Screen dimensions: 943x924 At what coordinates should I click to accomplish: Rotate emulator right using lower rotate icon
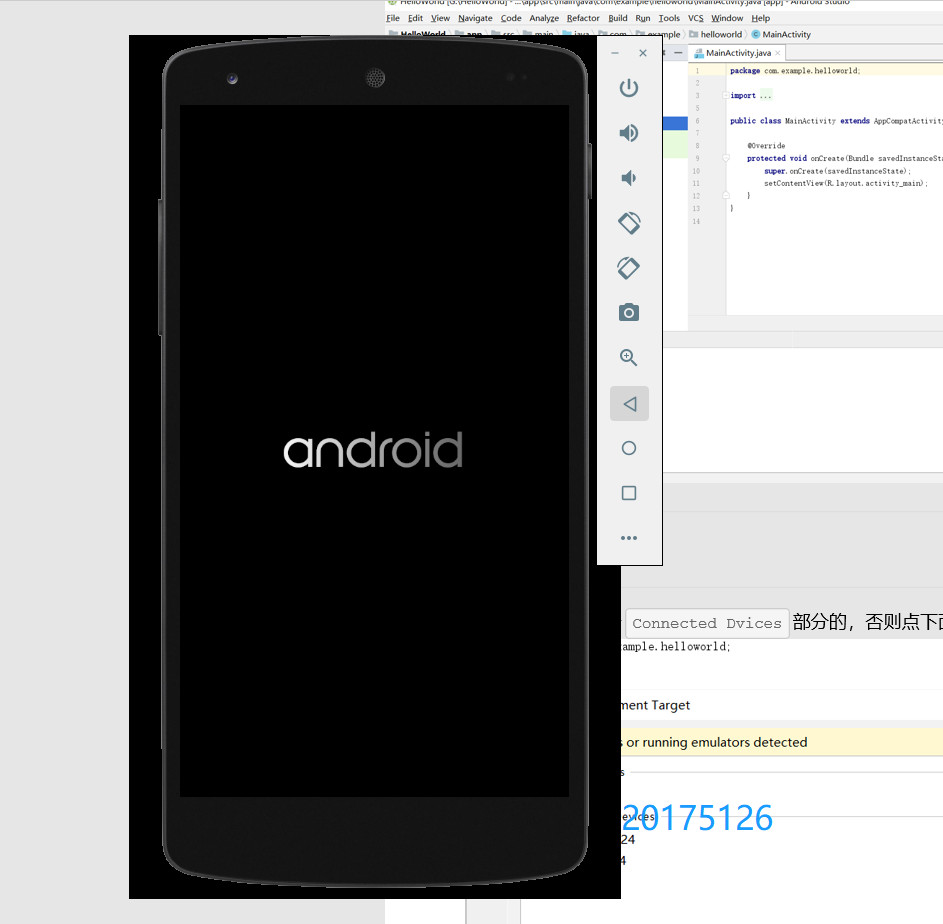(x=628, y=268)
